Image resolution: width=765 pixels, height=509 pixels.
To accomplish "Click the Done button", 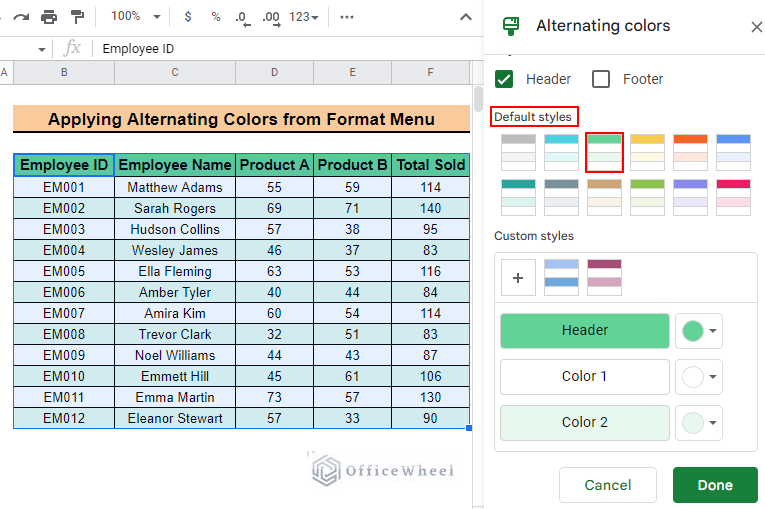I will click(x=715, y=485).
